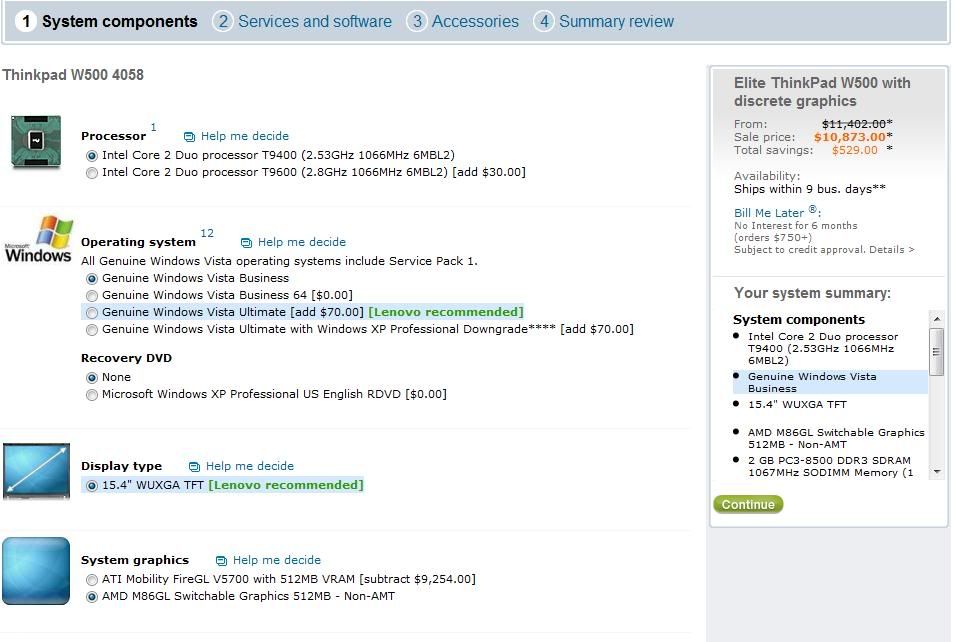Open operating system footnote 12
Screen dimensions: 960x642
point(207,233)
